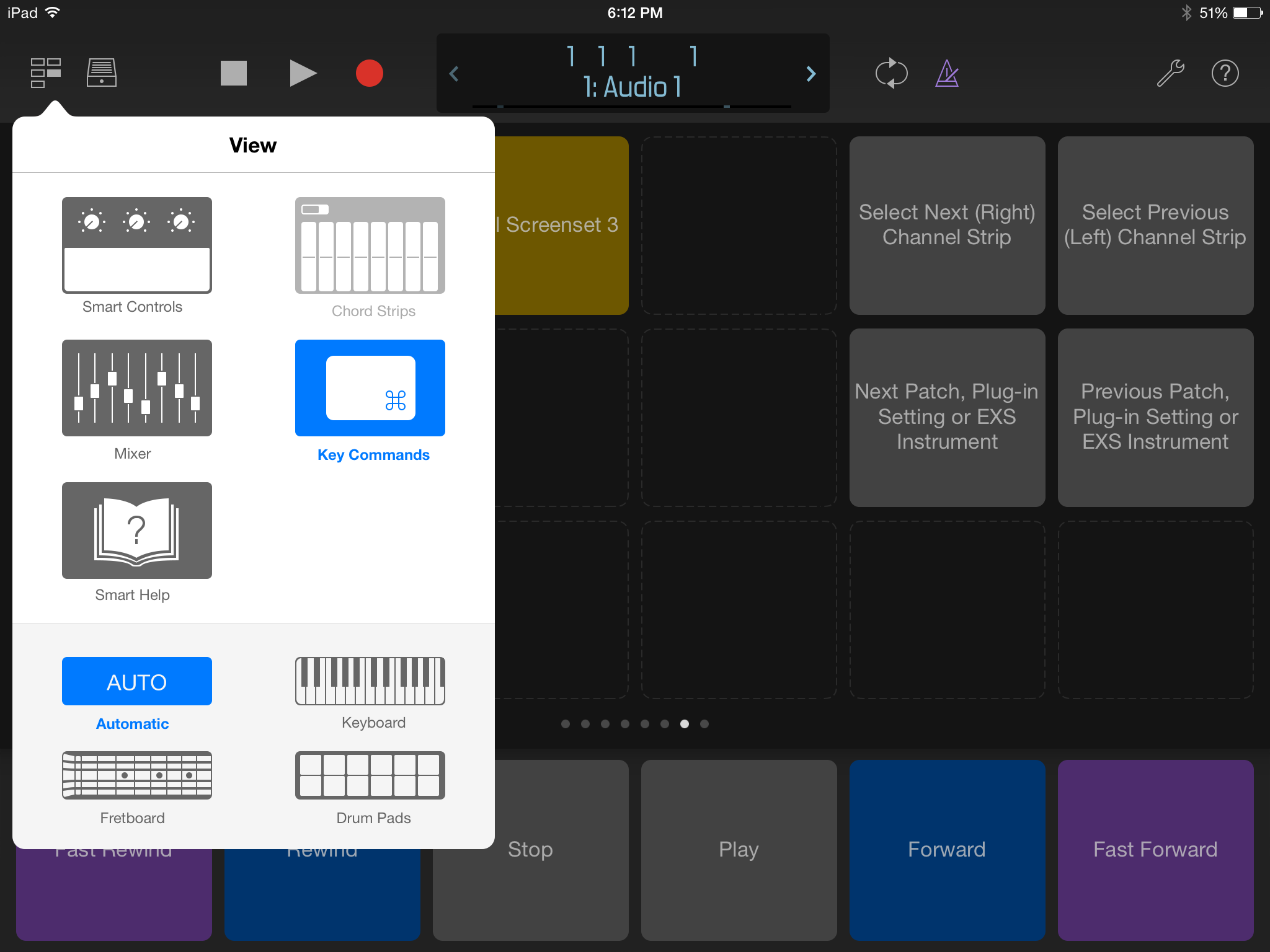Tap the Fast Forward transport pad
This screenshot has height=952, width=1270.
1155,850
